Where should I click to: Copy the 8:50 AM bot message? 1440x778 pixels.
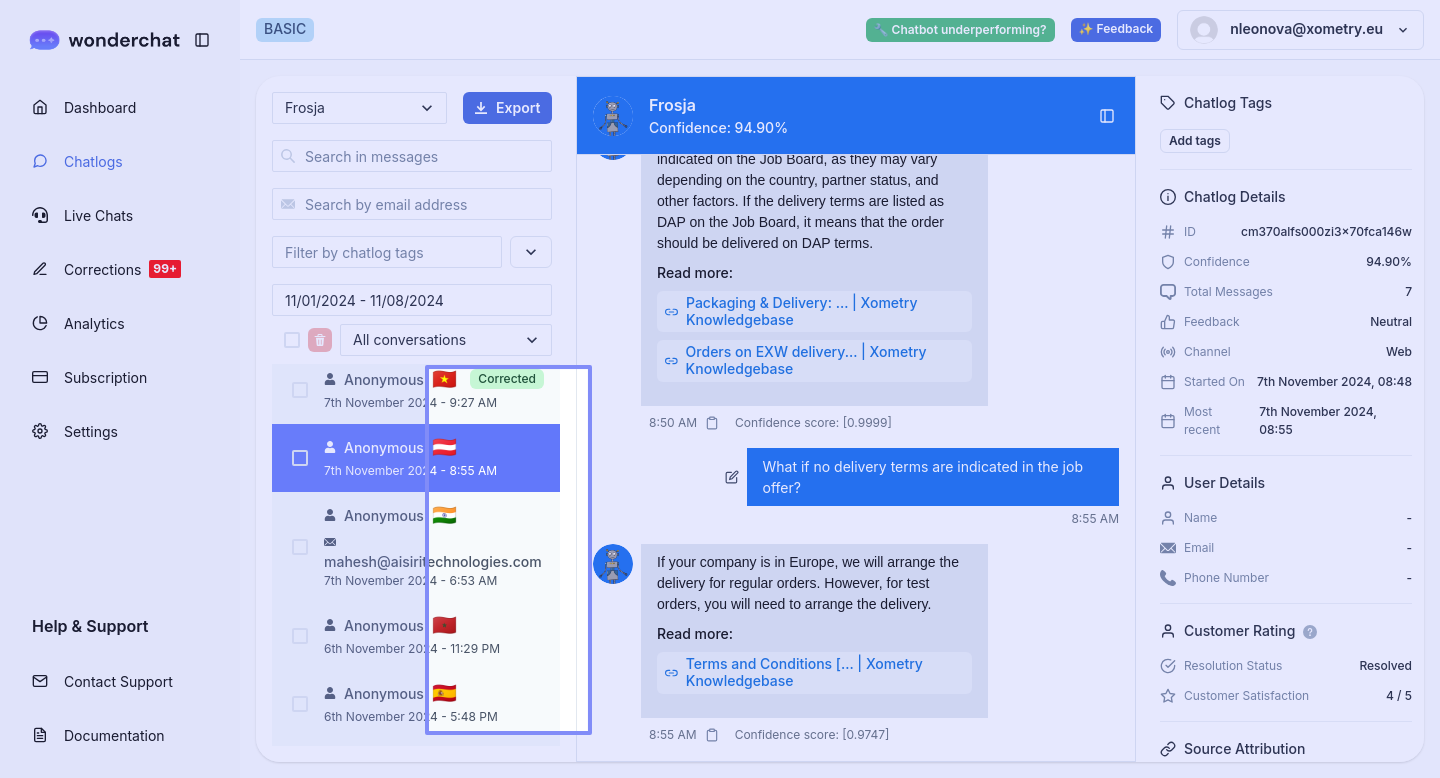pyautogui.click(x=712, y=423)
